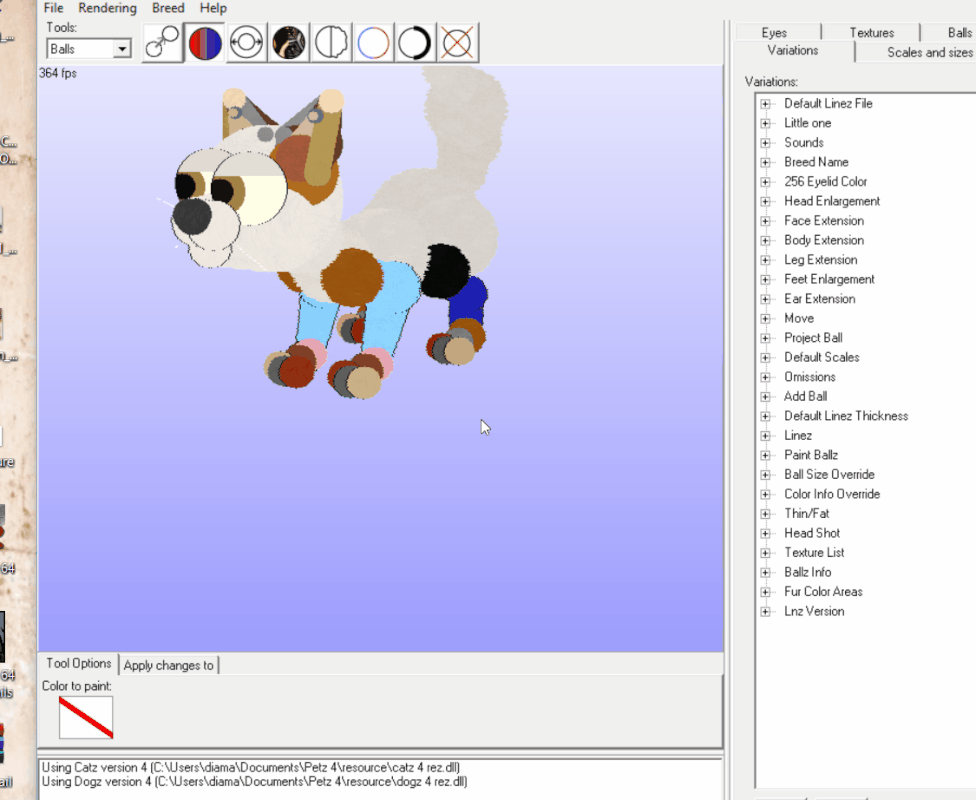Select the move ball tool icon
976x800 pixels.
(x=162, y=43)
